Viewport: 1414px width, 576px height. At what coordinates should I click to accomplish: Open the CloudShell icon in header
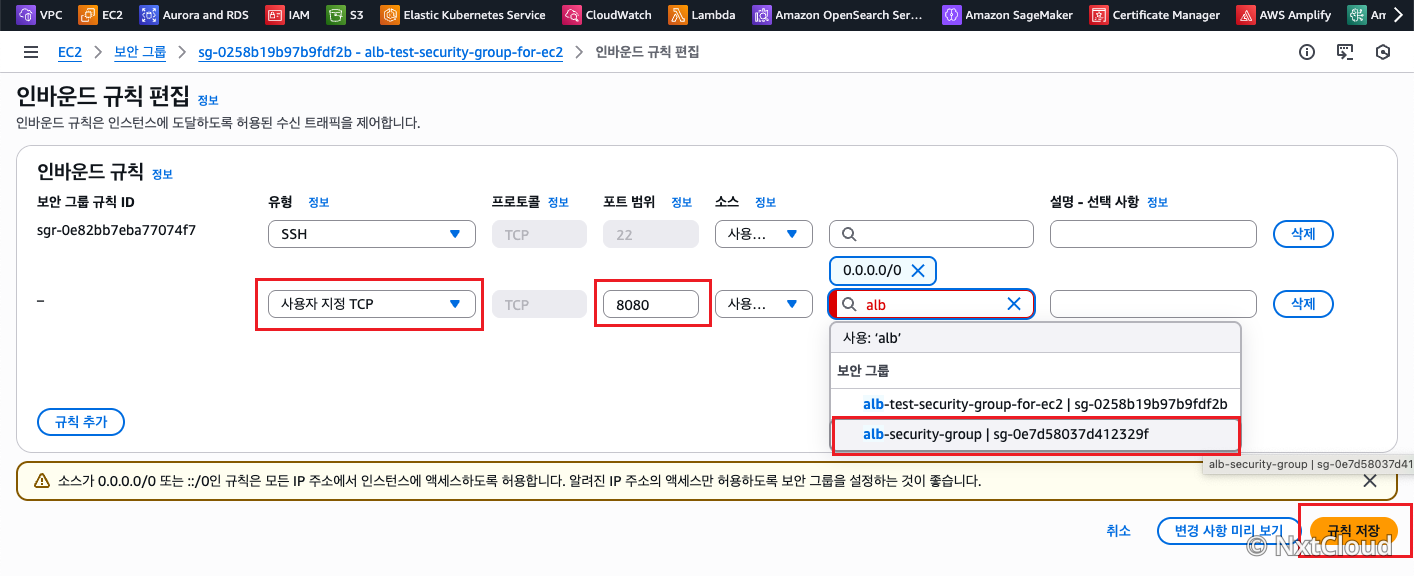1345,52
